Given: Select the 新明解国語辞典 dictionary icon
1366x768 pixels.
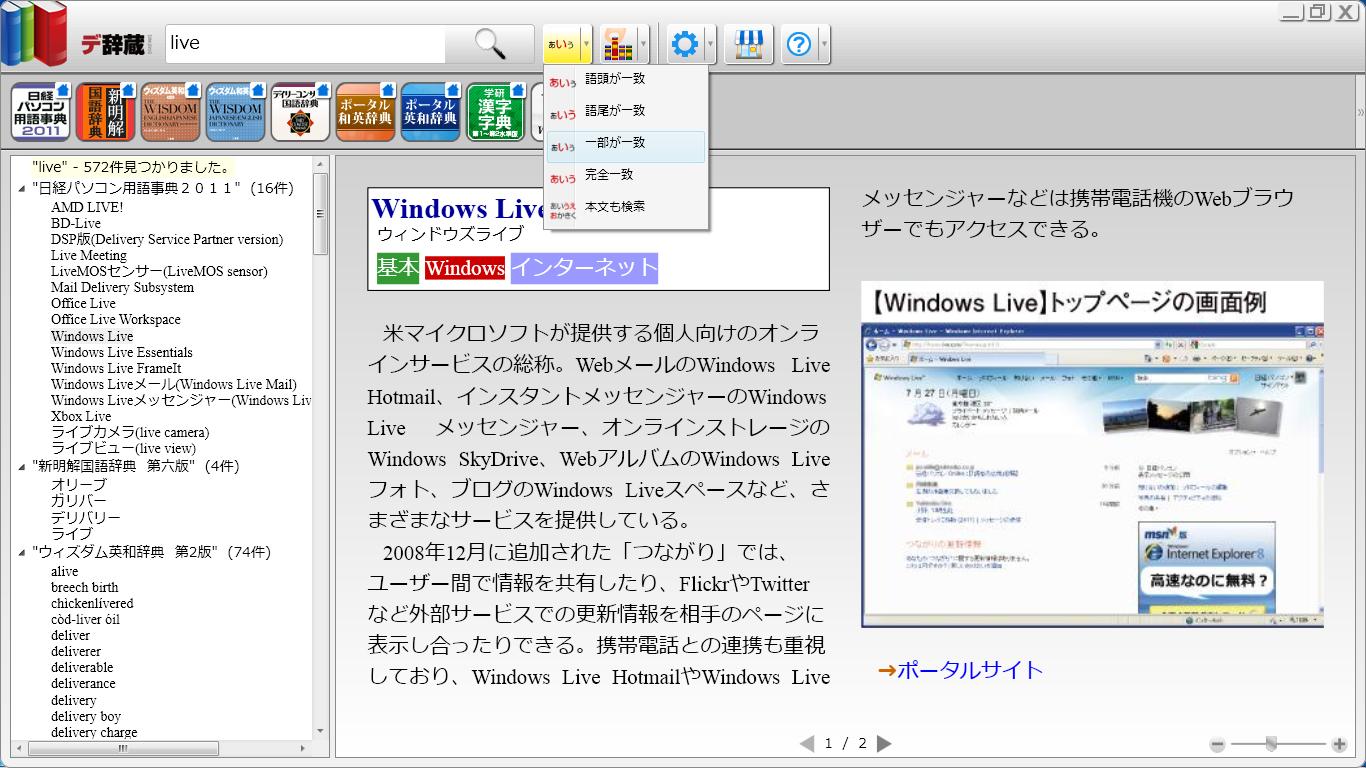Looking at the screenshot, I should [105, 112].
